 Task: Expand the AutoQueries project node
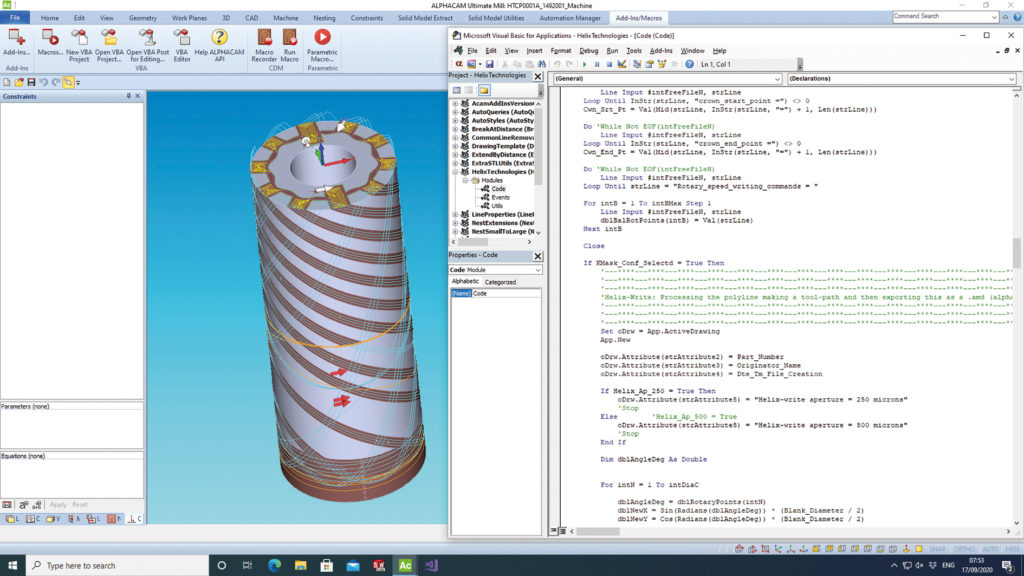tap(455, 112)
